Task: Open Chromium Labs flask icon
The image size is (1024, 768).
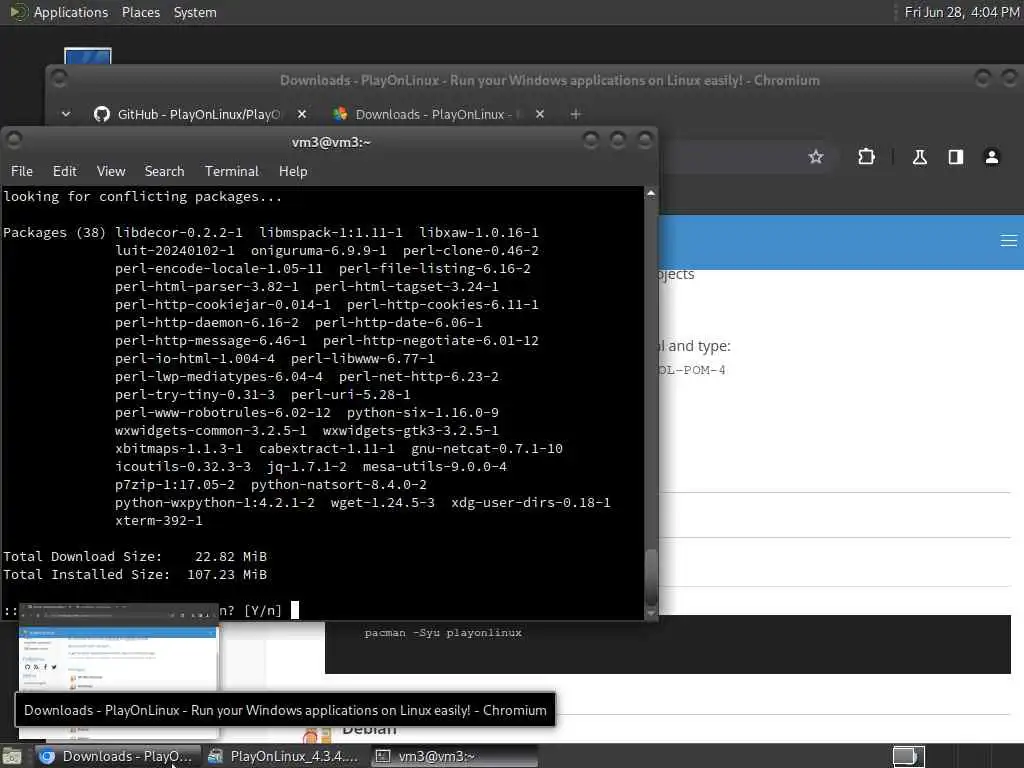Action: click(x=920, y=157)
